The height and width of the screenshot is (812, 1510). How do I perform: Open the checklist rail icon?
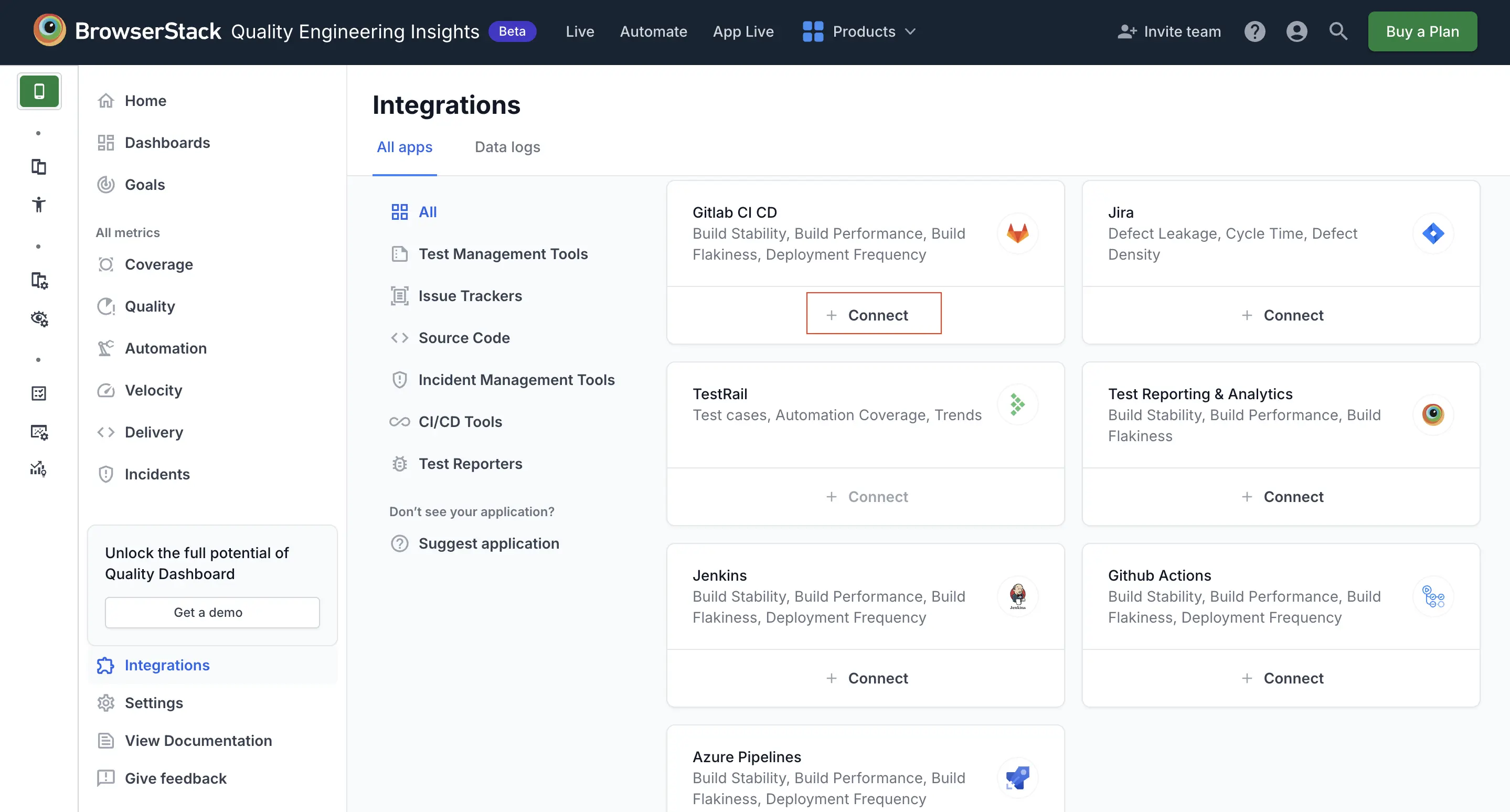pyautogui.click(x=39, y=393)
